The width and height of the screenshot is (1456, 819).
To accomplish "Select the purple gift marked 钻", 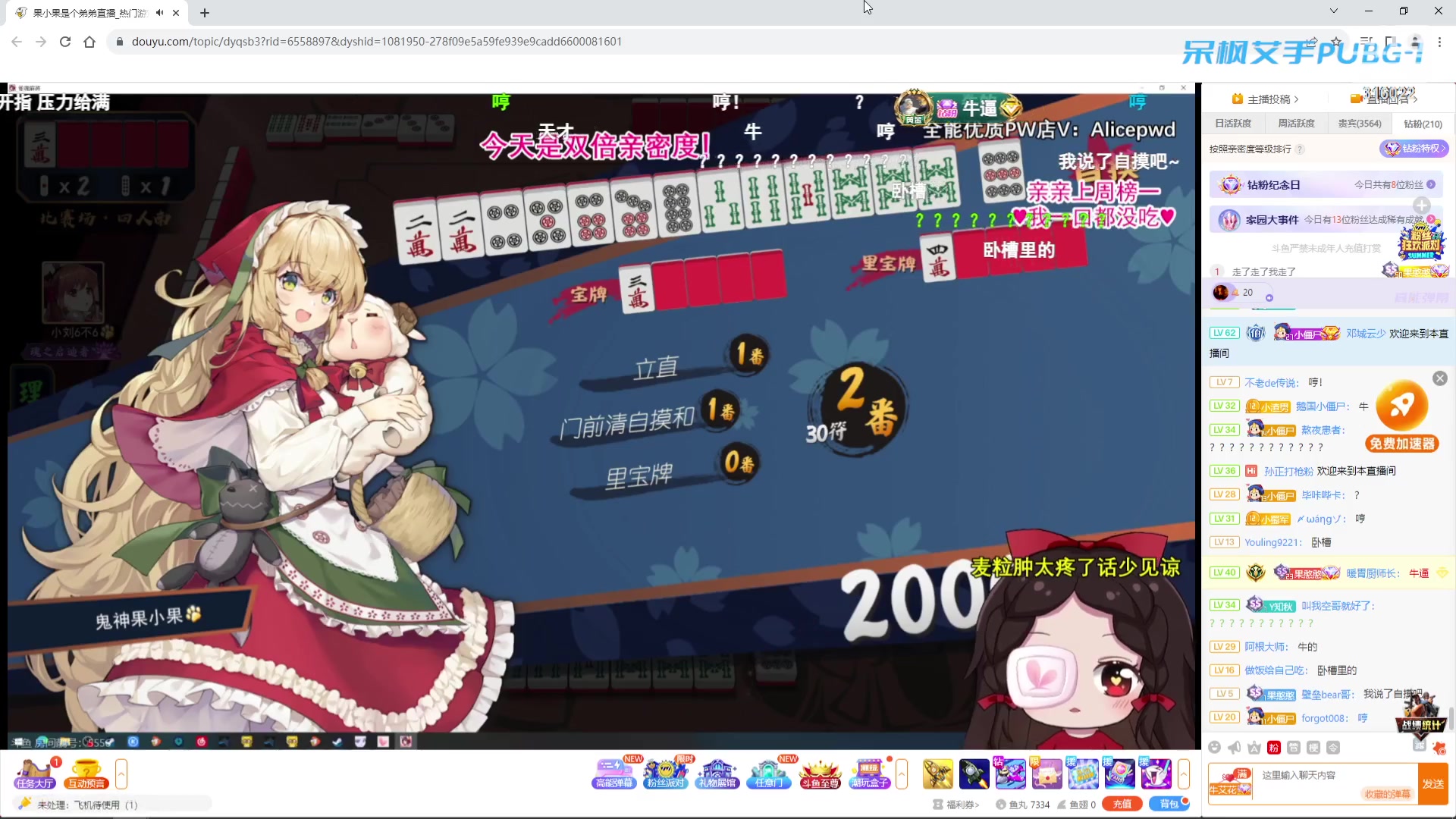I will click(1011, 773).
